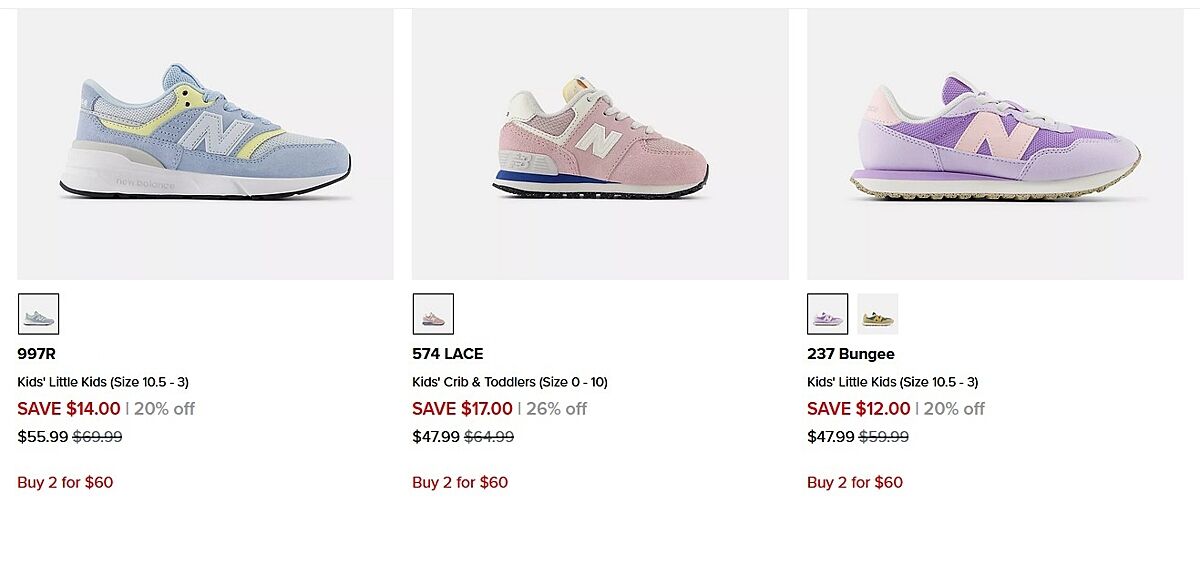The width and height of the screenshot is (1200, 566).
Task: Click Buy 2 for $60 under 997R
Action: pos(65,482)
